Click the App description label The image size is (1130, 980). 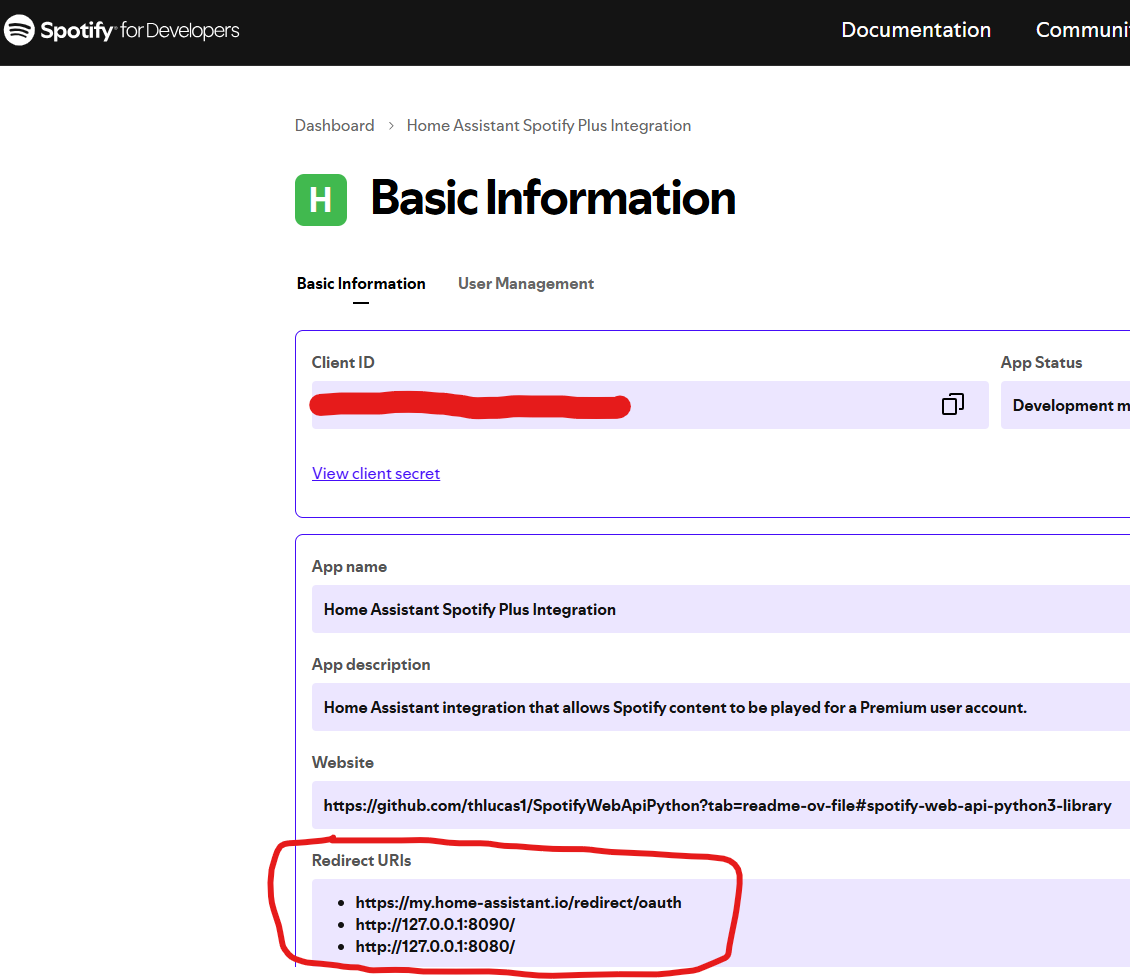pos(370,664)
